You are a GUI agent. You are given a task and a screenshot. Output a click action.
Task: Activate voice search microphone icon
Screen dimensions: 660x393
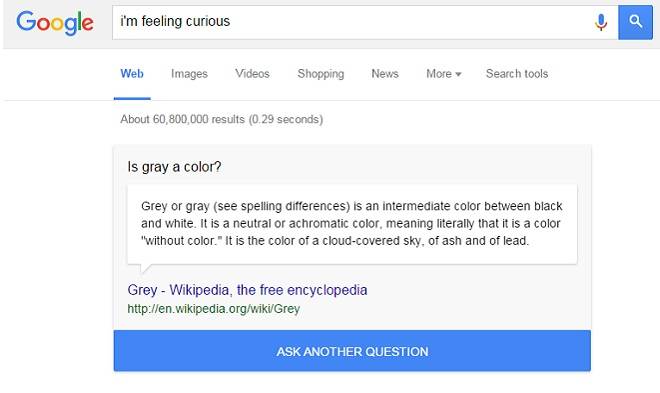tap(601, 22)
